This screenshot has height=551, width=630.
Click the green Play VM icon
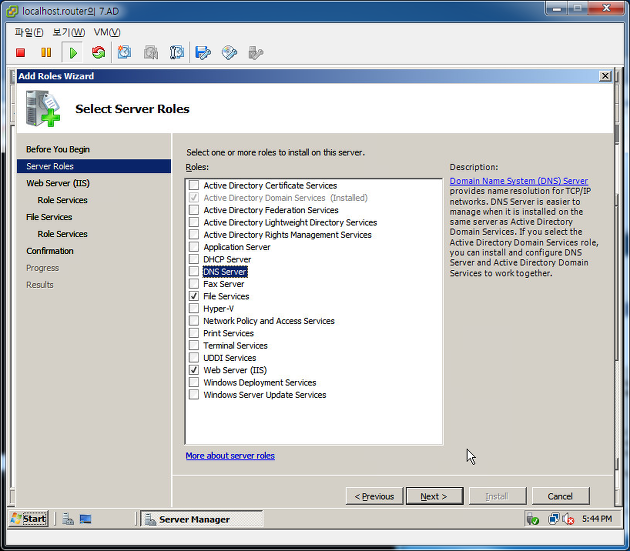[73, 53]
